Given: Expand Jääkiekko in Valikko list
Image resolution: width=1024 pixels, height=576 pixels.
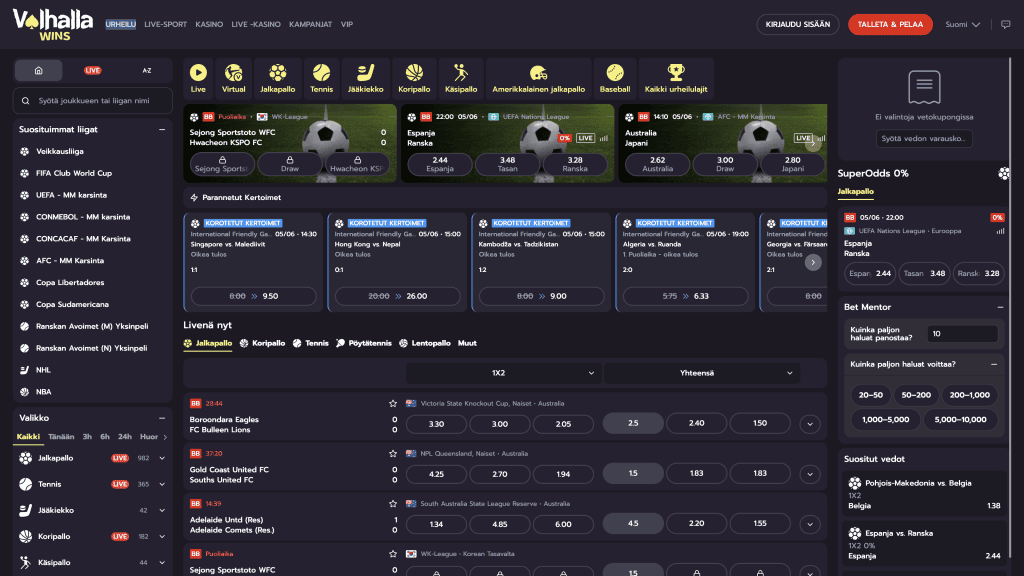Looking at the screenshot, I should click(x=162, y=511).
